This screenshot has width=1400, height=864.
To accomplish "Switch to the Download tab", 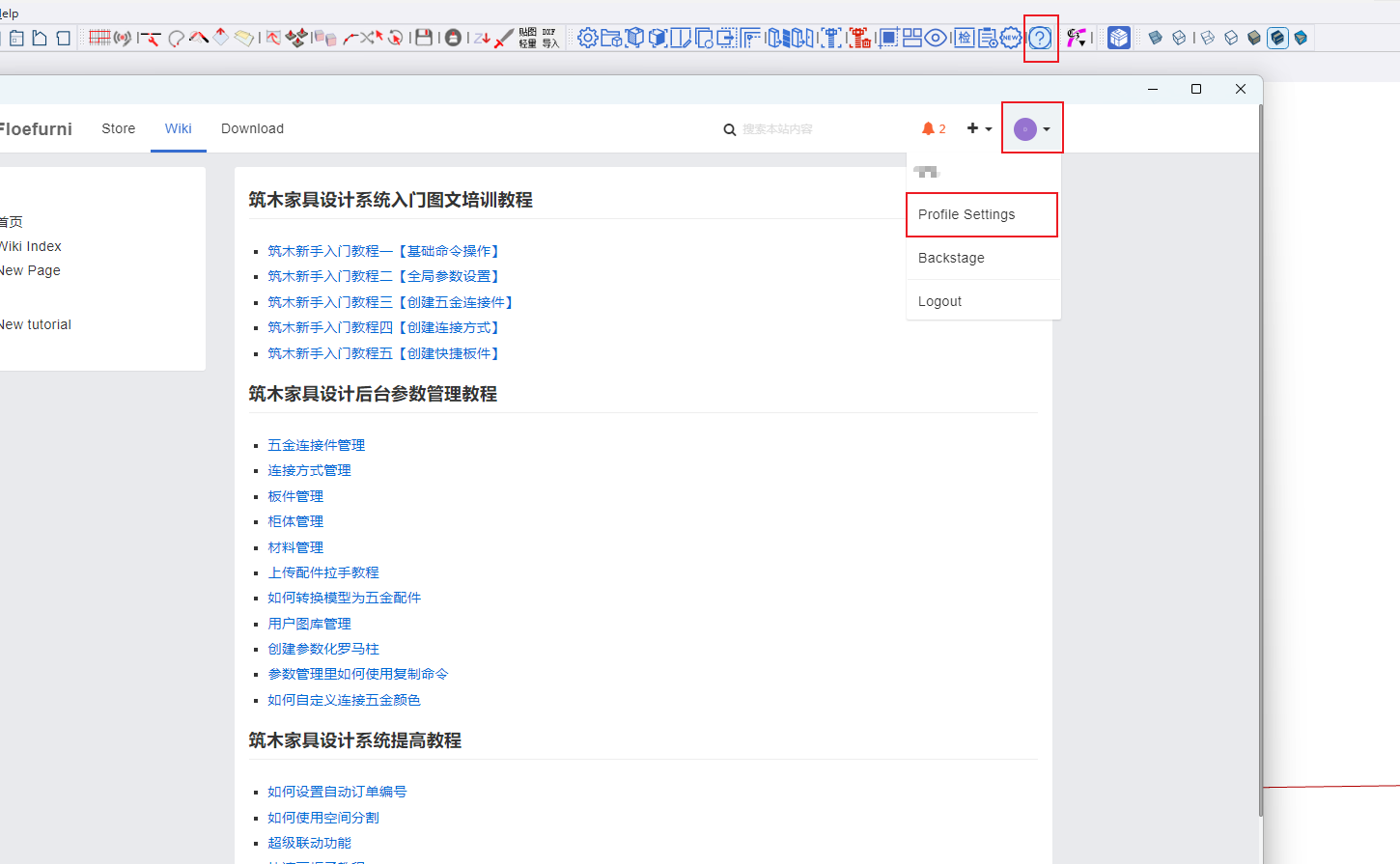I will click(x=252, y=128).
